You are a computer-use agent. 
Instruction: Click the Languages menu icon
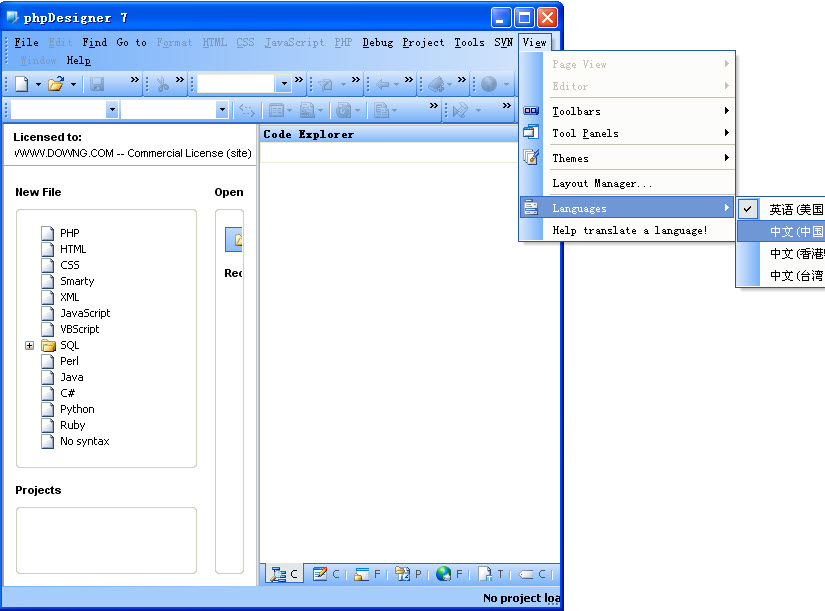[531, 208]
